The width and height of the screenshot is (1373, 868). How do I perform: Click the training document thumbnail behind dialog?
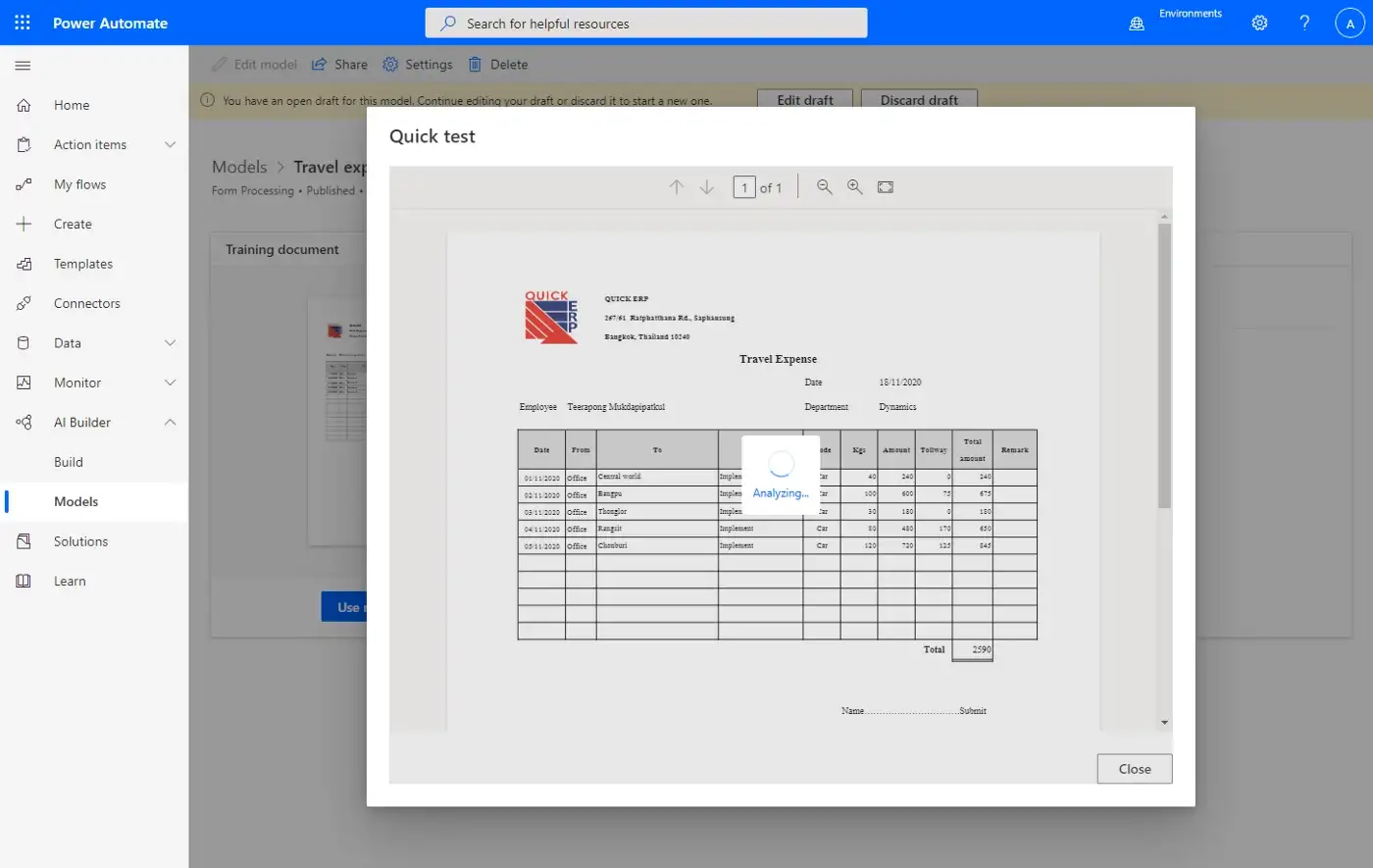[337, 422]
